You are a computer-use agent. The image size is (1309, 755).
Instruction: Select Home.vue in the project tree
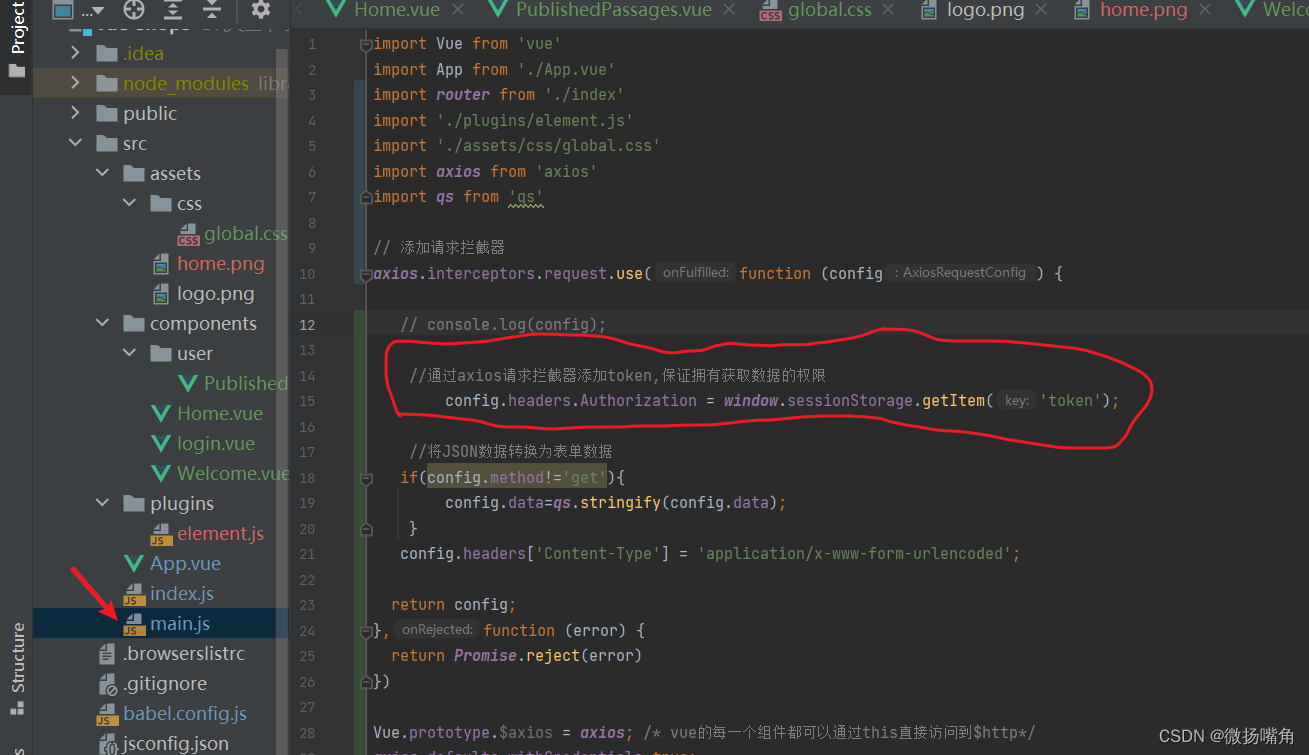pyautogui.click(x=220, y=413)
